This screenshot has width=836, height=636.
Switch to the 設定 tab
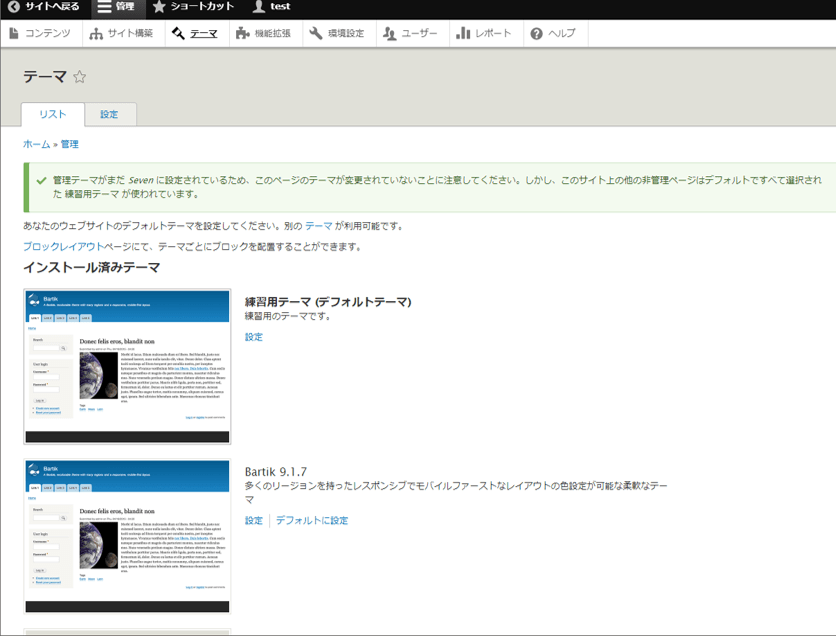[x=109, y=114]
